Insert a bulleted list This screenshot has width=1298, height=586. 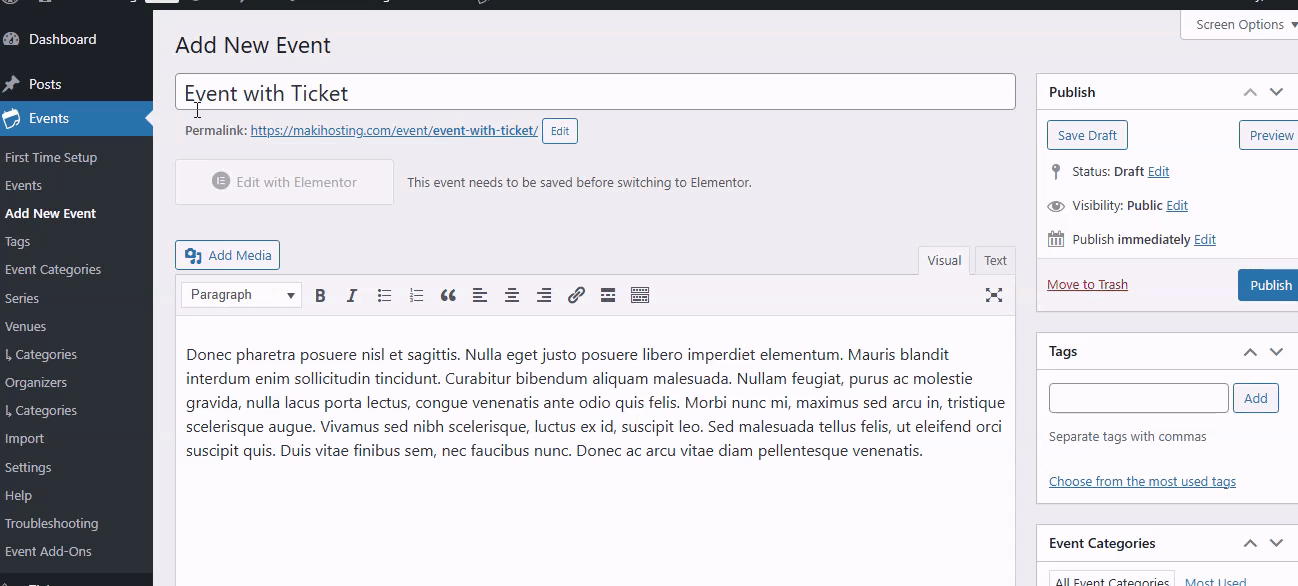click(384, 295)
